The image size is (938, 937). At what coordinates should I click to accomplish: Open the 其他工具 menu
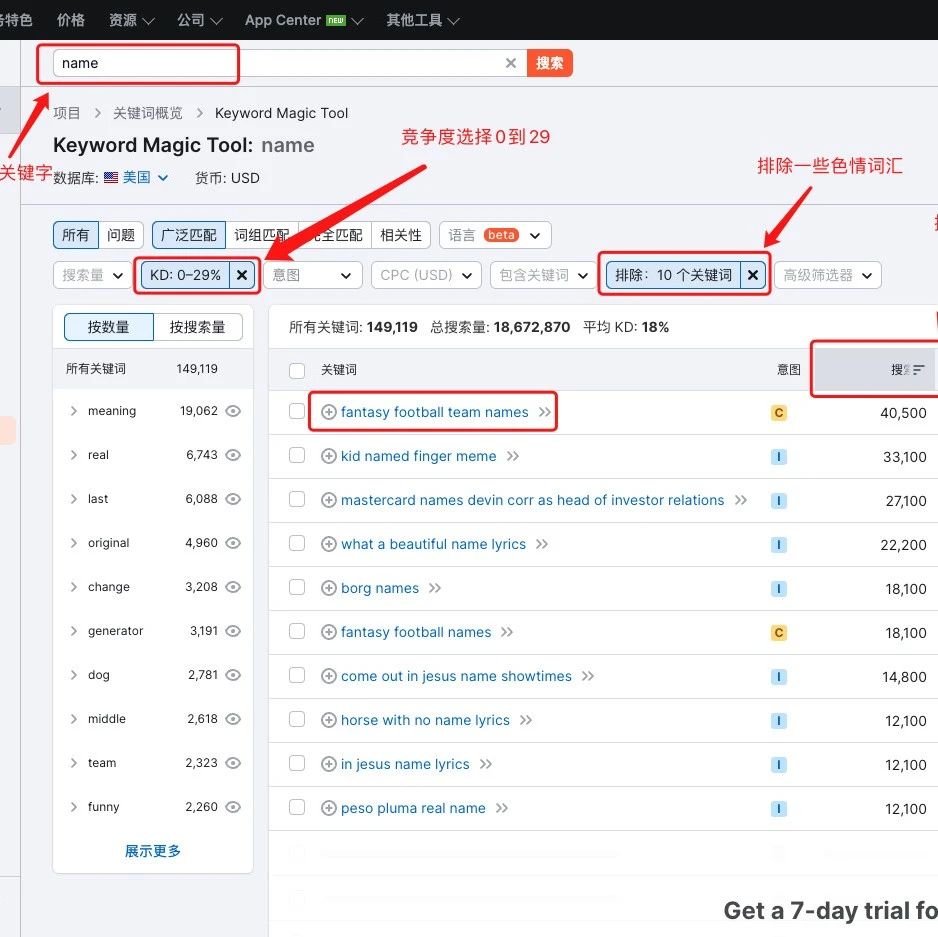click(422, 20)
